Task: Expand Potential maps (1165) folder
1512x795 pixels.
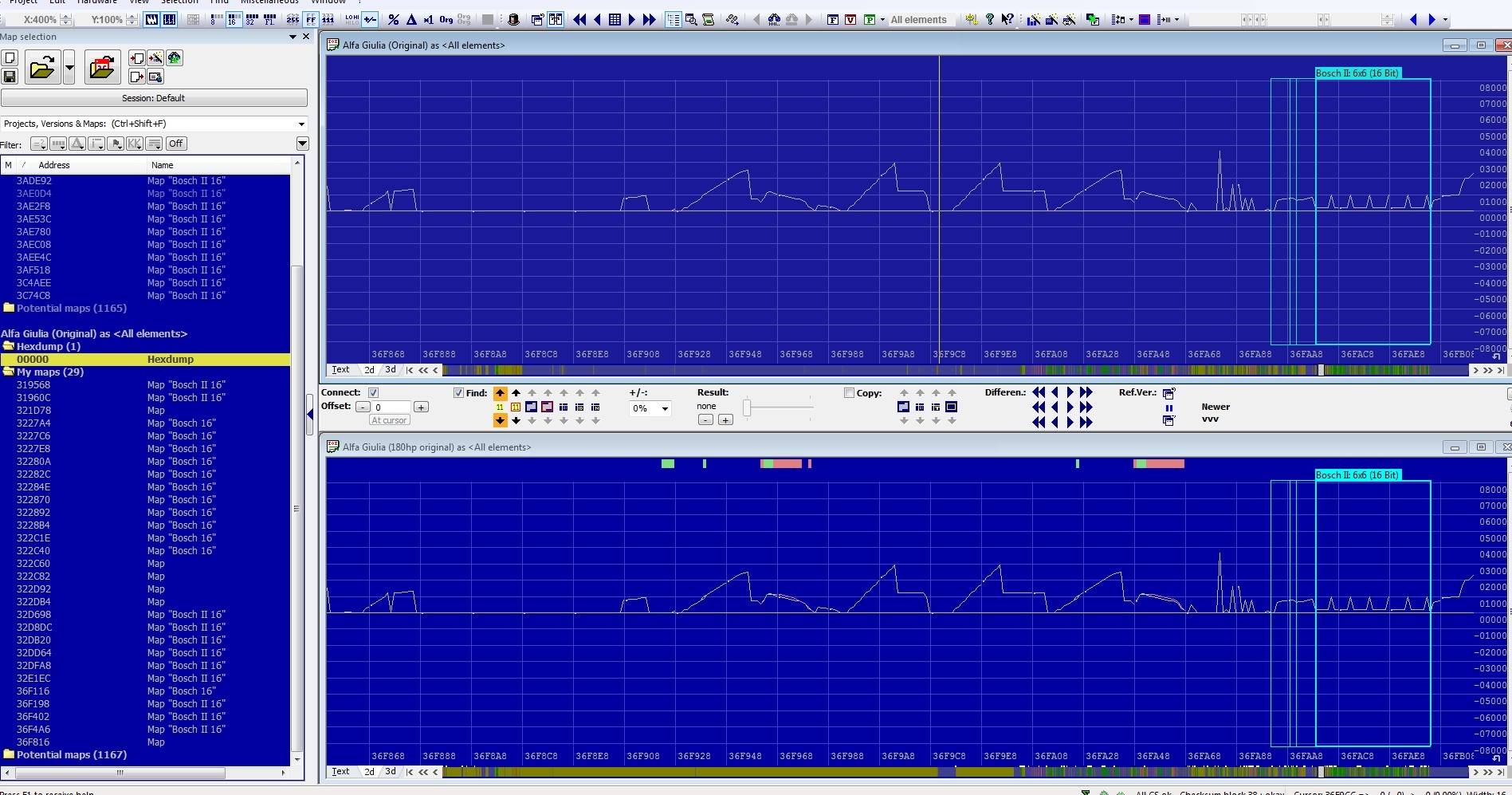Action: pyautogui.click(x=10, y=308)
